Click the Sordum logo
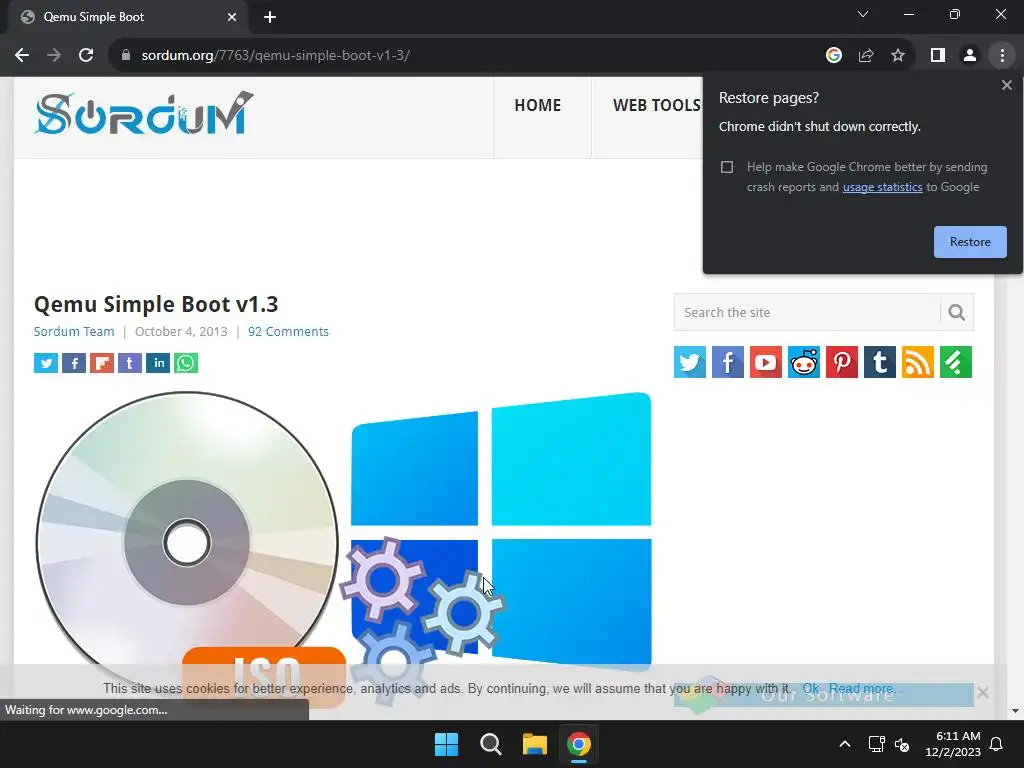1024x768 pixels. click(144, 114)
